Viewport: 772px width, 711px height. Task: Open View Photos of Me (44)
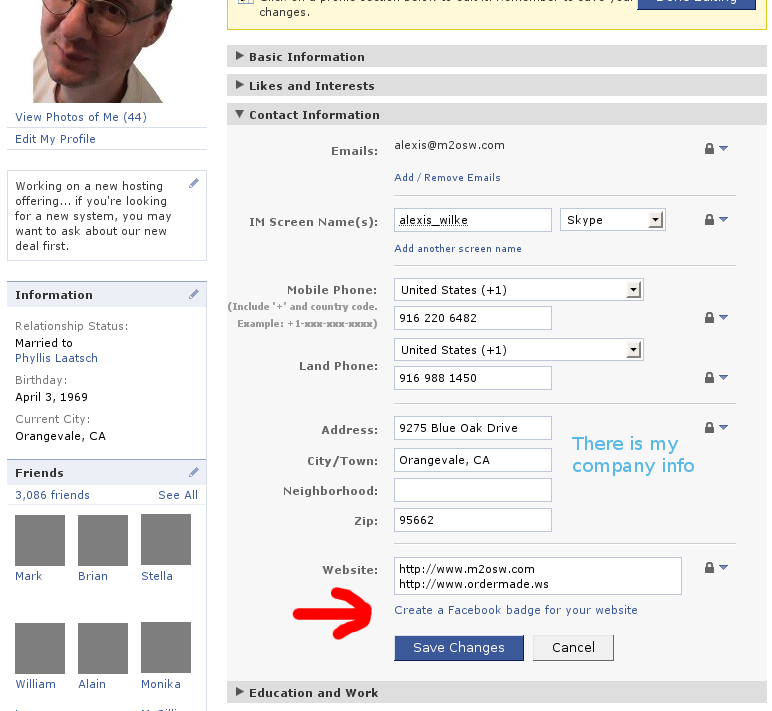pyautogui.click(x=81, y=117)
